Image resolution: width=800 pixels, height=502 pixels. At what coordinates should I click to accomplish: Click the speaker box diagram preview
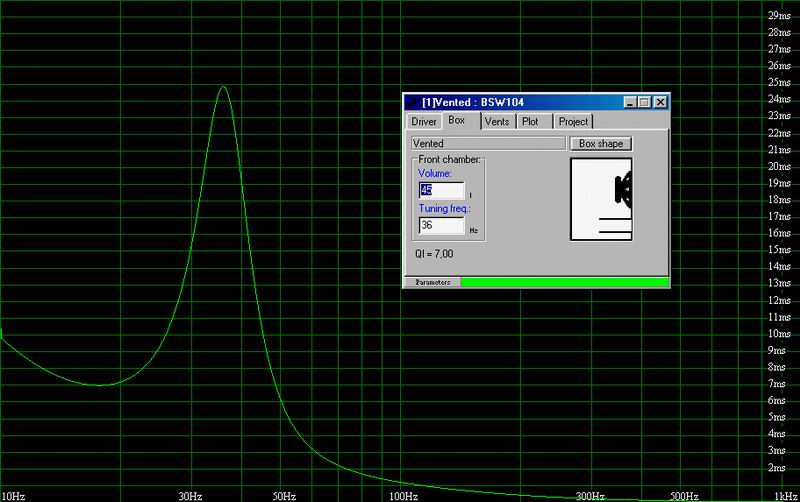pos(602,199)
